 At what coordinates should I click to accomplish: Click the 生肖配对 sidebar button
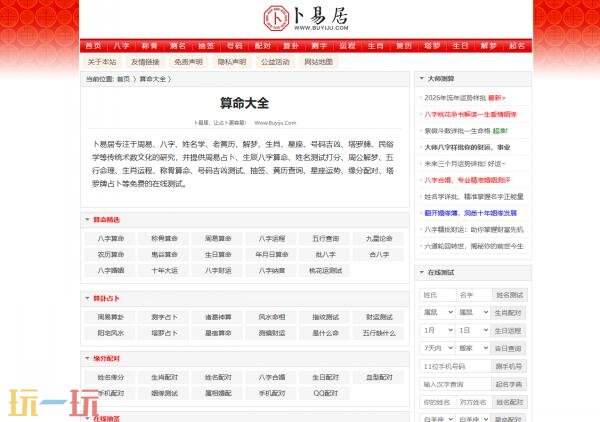click(508, 313)
